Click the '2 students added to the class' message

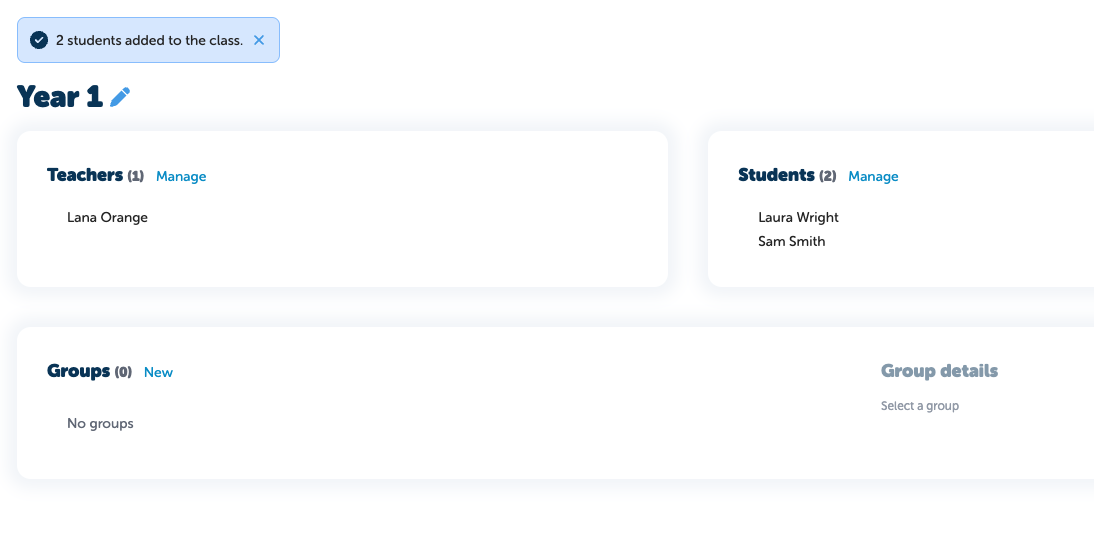149,40
